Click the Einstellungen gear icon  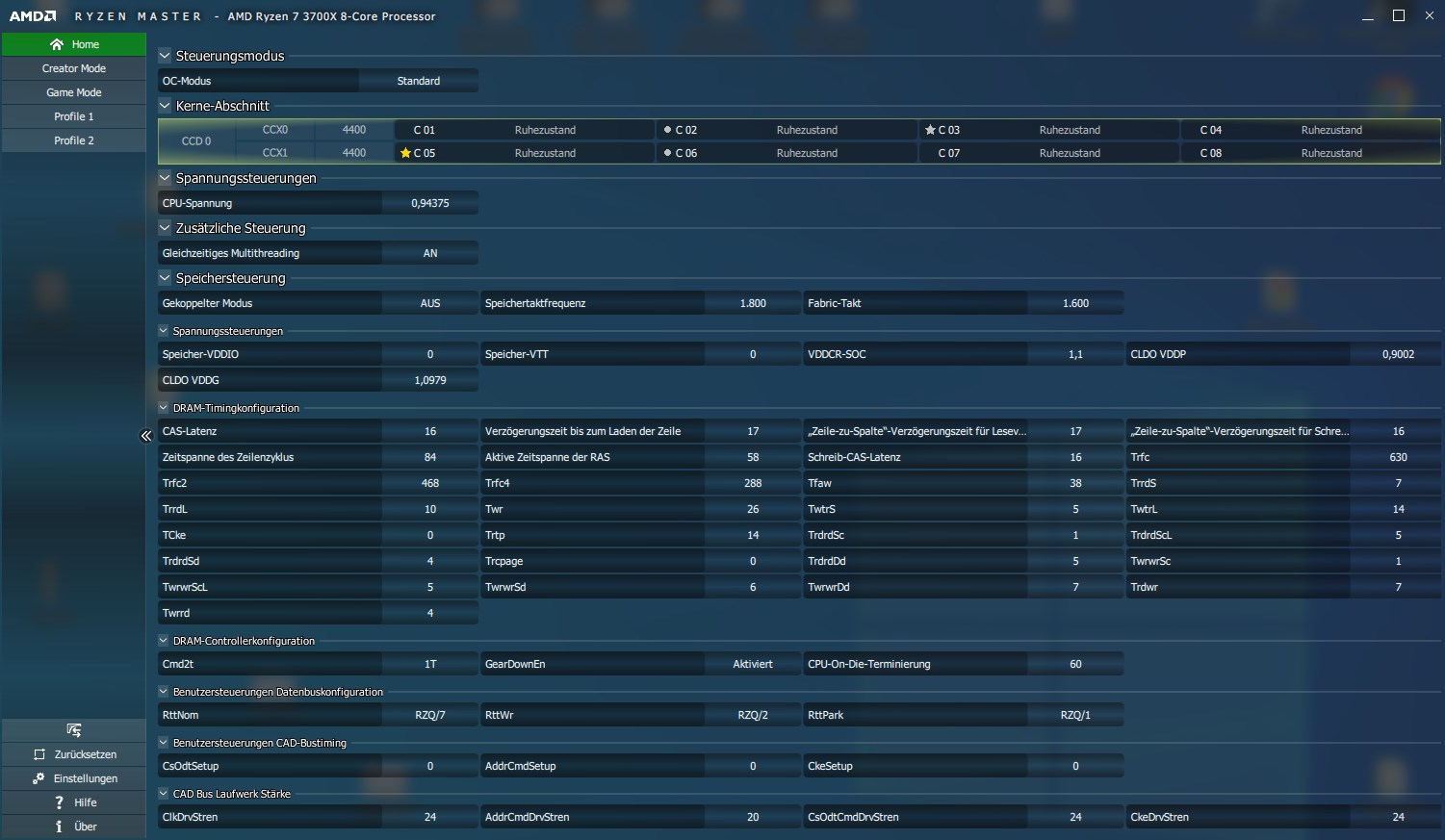[39, 778]
